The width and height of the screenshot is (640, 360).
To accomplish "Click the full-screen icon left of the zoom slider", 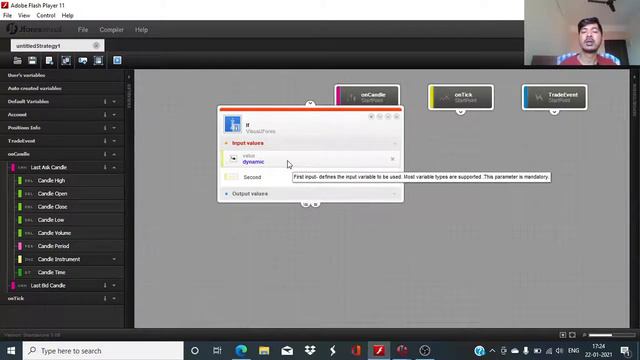I will click(x=563, y=335).
